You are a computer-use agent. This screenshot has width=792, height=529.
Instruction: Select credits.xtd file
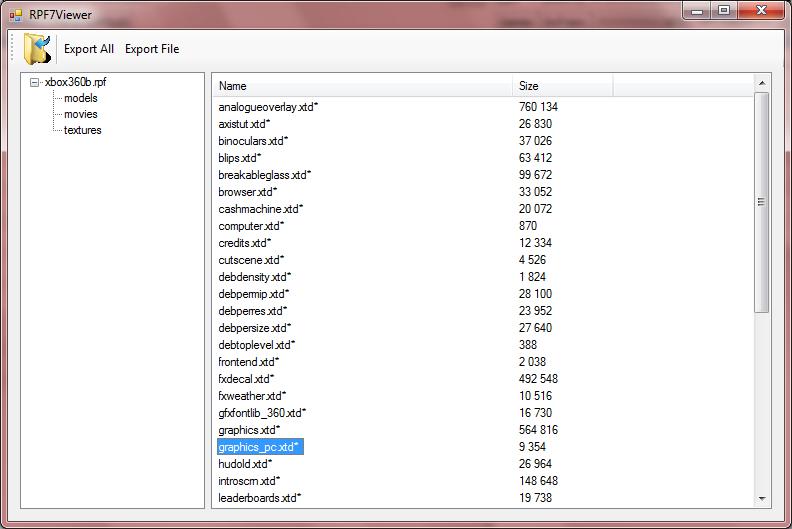pyautogui.click(x=244, y=243)
